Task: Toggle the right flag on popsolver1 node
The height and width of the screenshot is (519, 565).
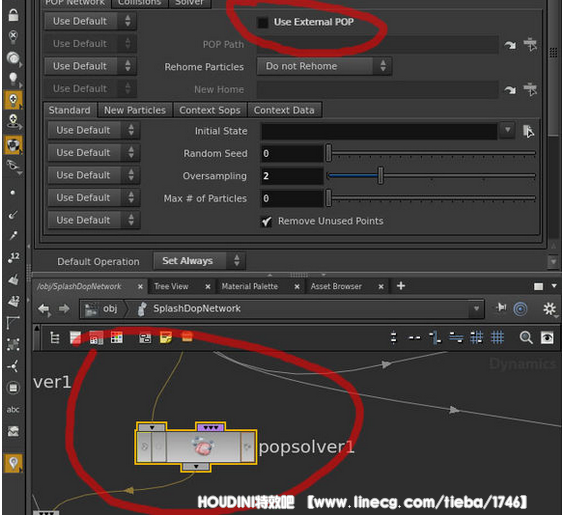Action: (x=248, y=447)
